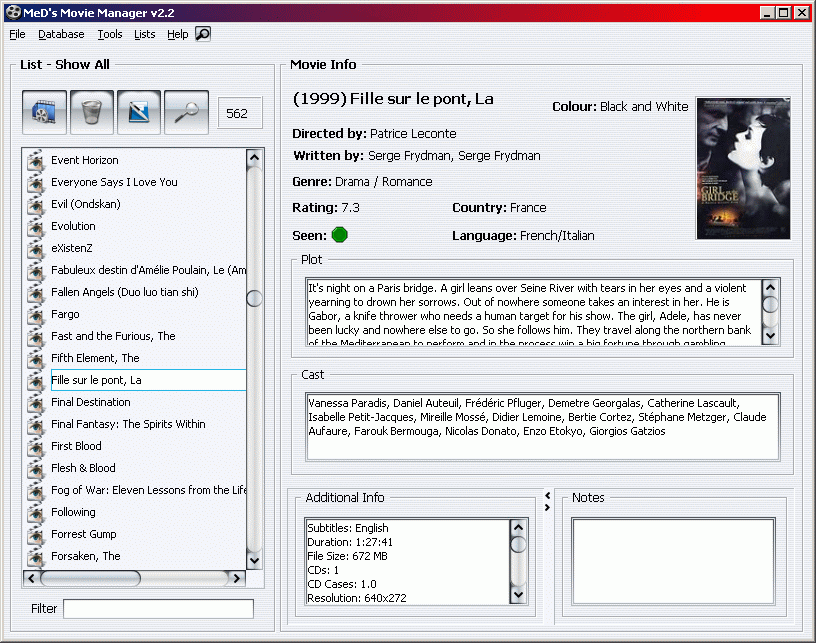Collapse Additional Info panel with left arrow
The width and height of the screenshot is (816, 643).
[547, 496]
